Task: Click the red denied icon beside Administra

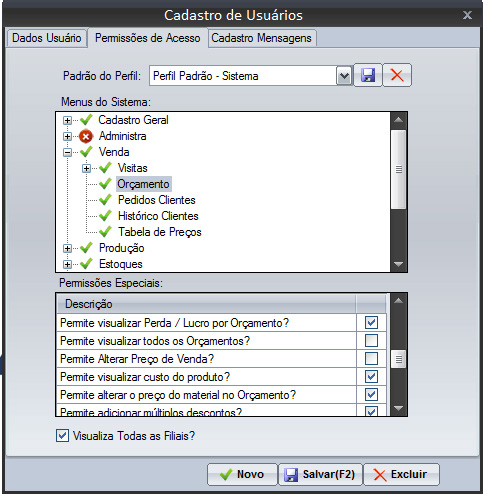Action: pos(86,136)
